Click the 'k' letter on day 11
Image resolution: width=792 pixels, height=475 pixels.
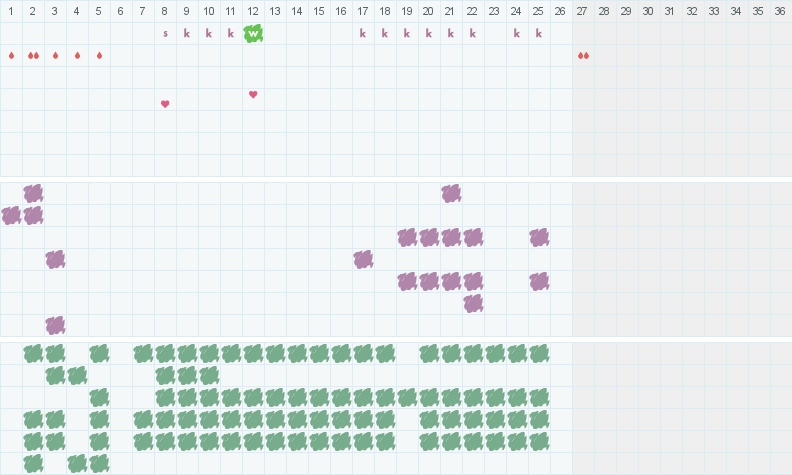click(231, 33)
